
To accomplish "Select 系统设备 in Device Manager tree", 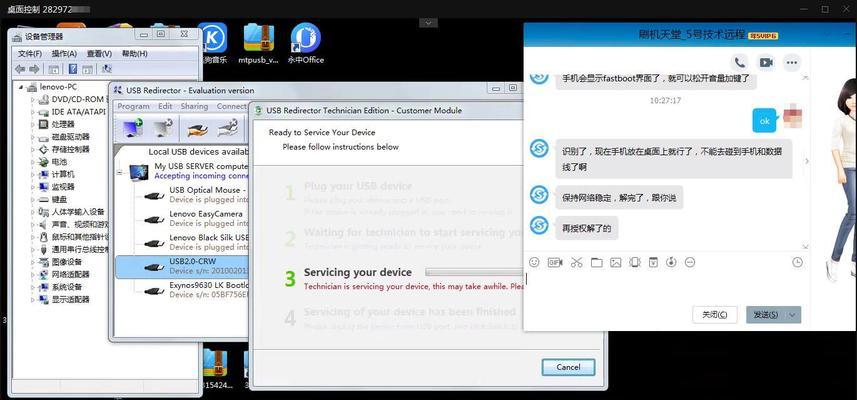I will (x=67, y=287).
